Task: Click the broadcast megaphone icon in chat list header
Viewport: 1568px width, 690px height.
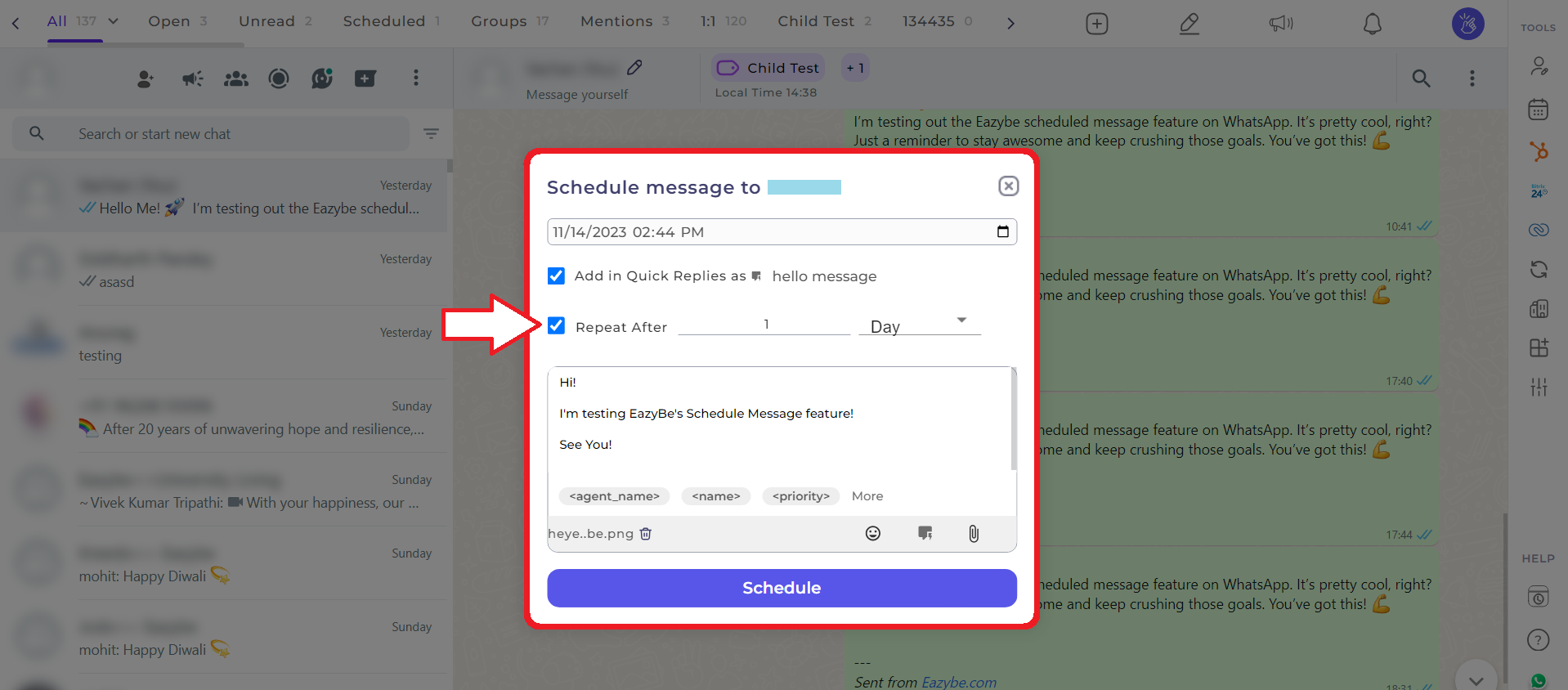Action: [x=192, y=78]
